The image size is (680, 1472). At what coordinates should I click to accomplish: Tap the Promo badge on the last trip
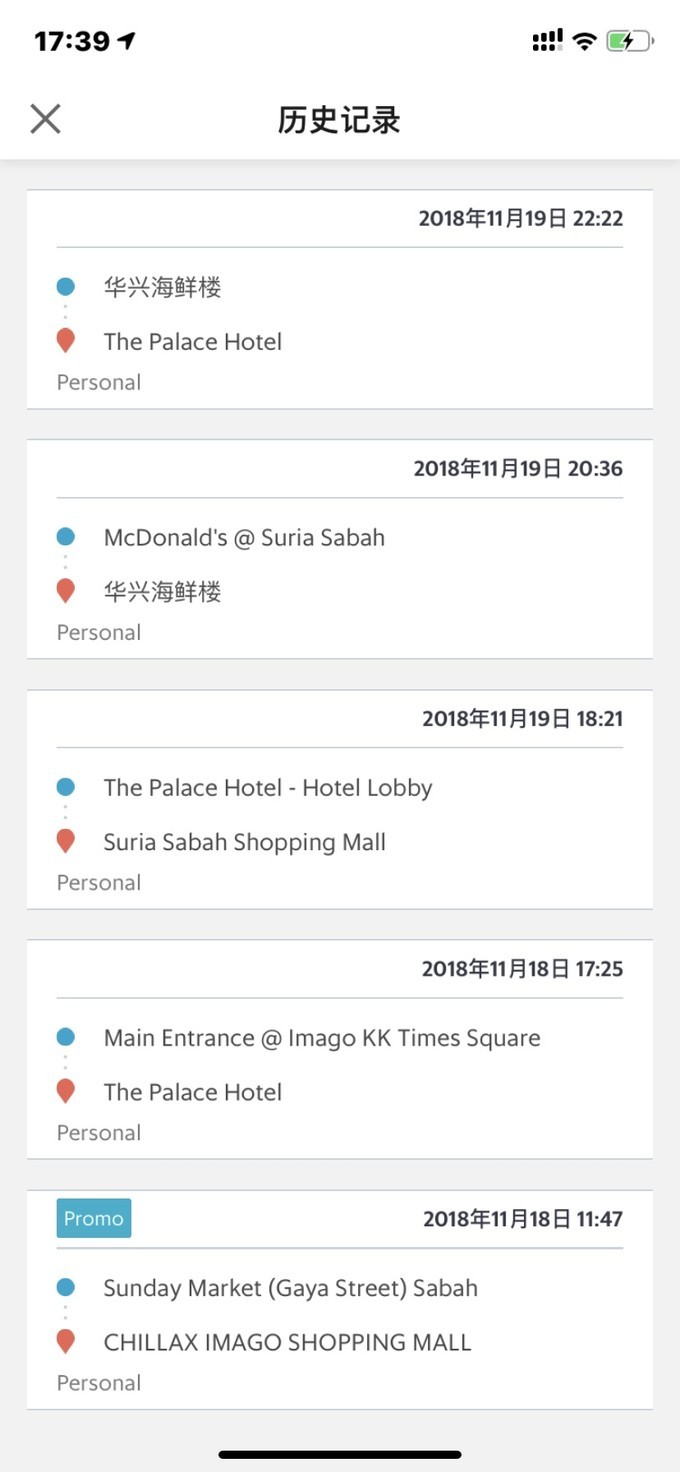(x=94, y=1218)
